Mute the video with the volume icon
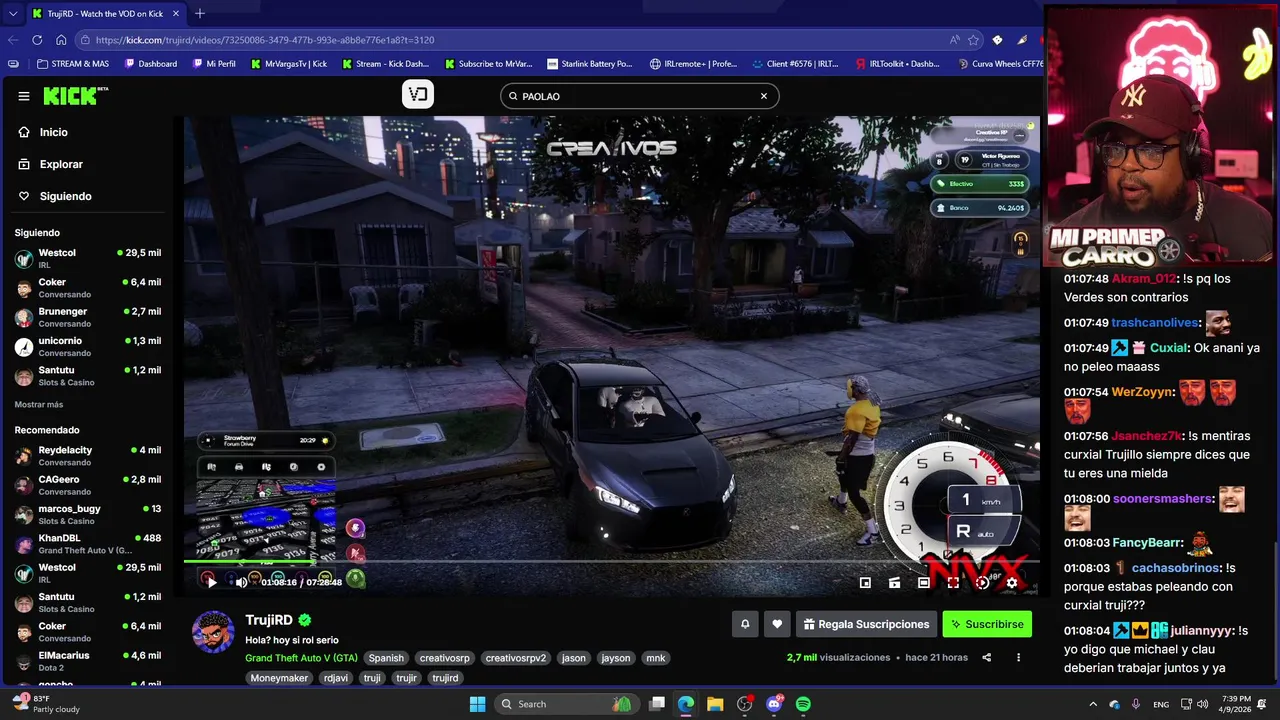Image resolution: width=1280 pixels, height=720 pixels. pyautogui.click(x=241, y=582)
